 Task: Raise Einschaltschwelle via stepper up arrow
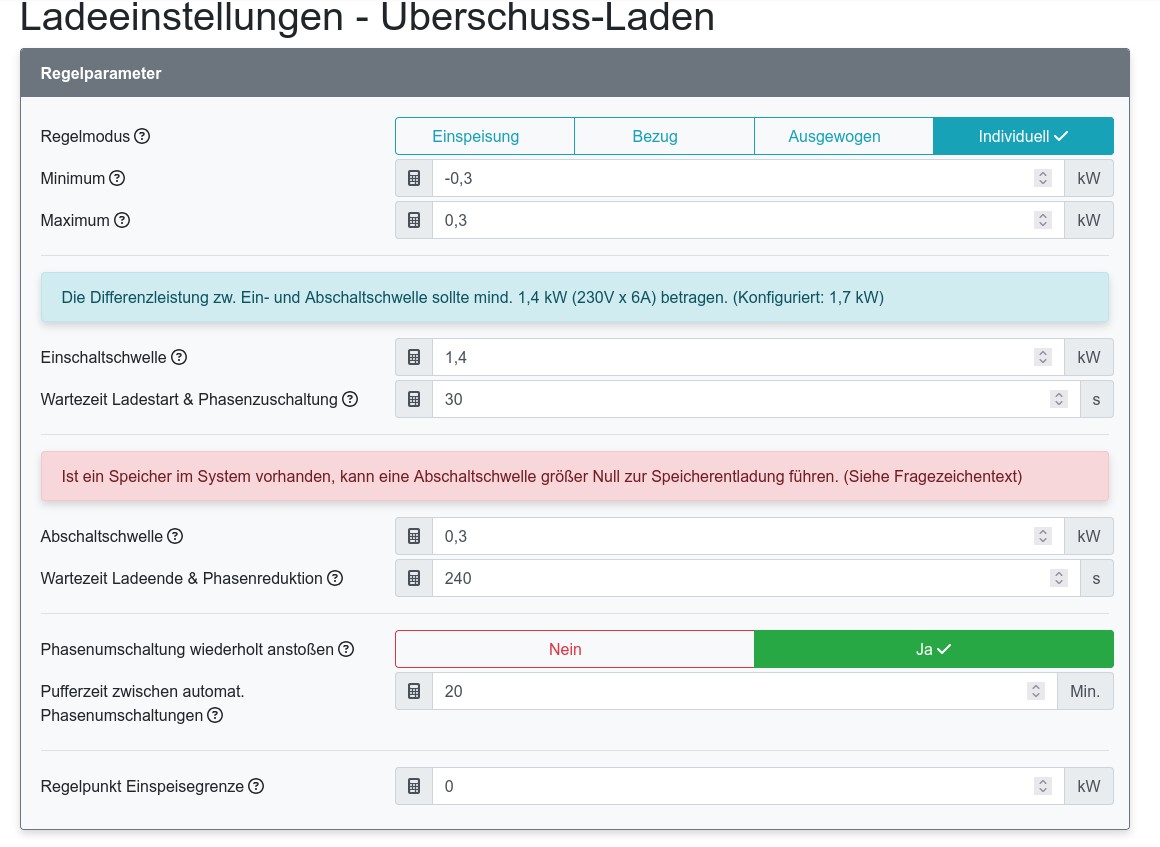1042,352
